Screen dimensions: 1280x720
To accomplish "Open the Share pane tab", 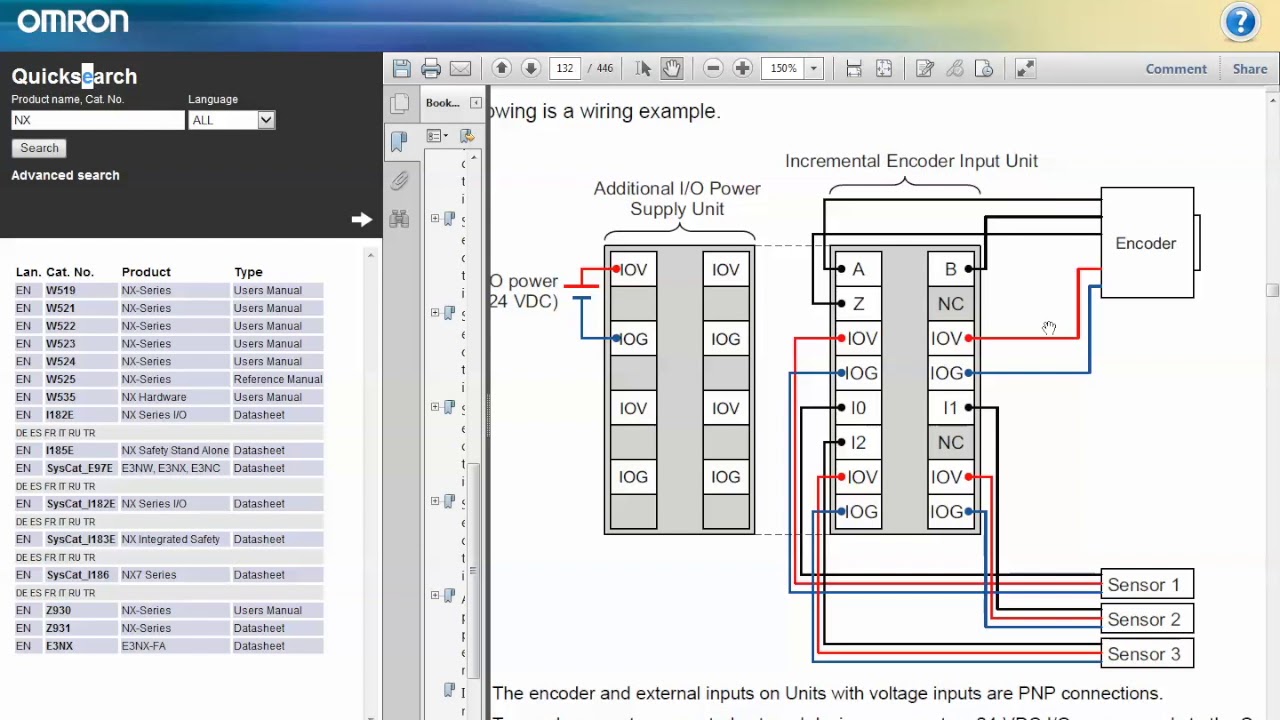I will (1250, 68).
